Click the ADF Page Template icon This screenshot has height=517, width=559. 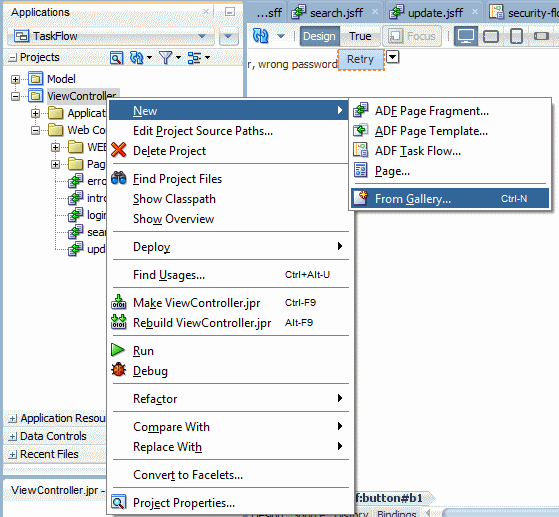tap(360, 130)
